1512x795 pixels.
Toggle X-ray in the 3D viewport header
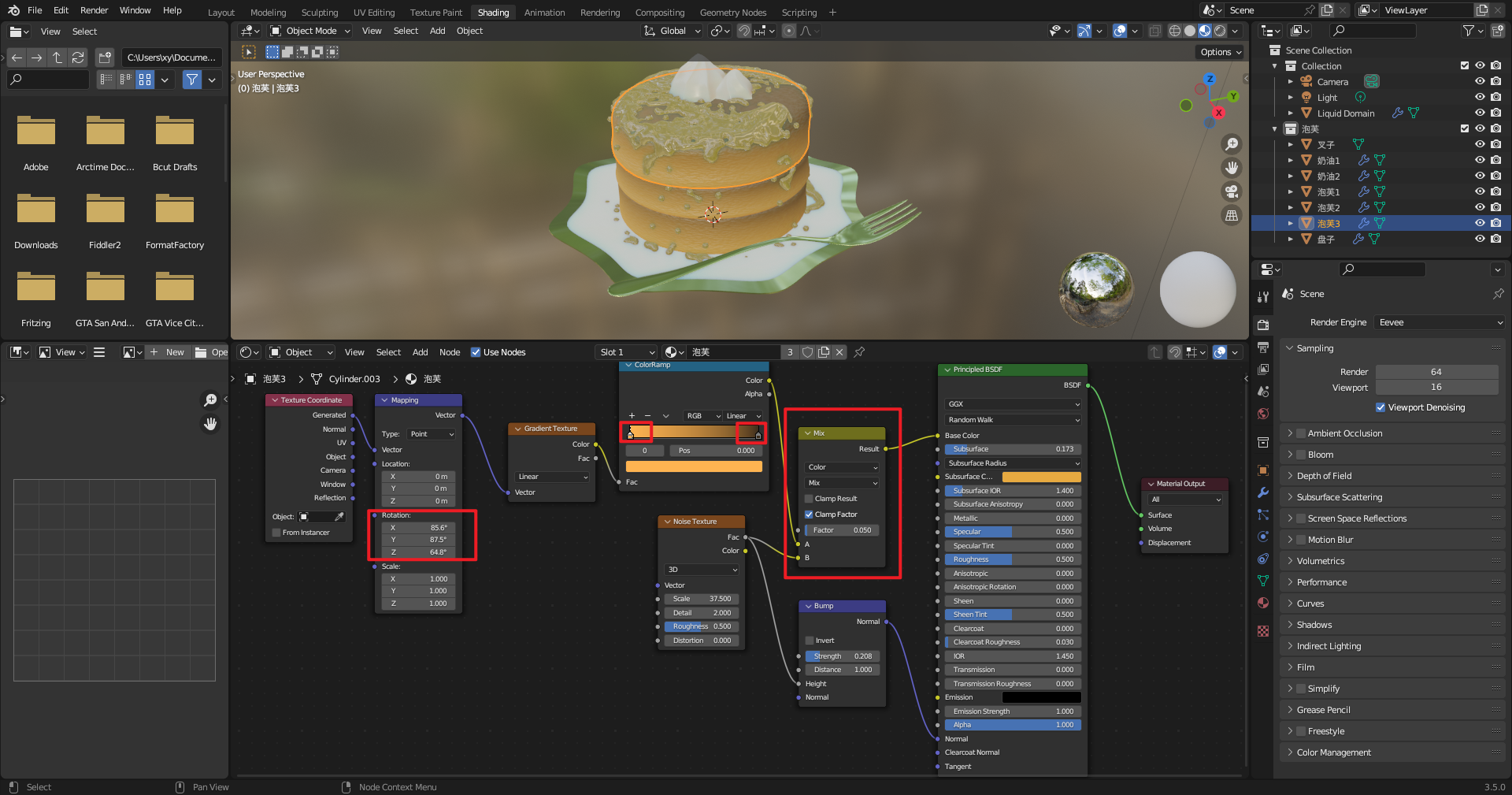[1154, 31]
